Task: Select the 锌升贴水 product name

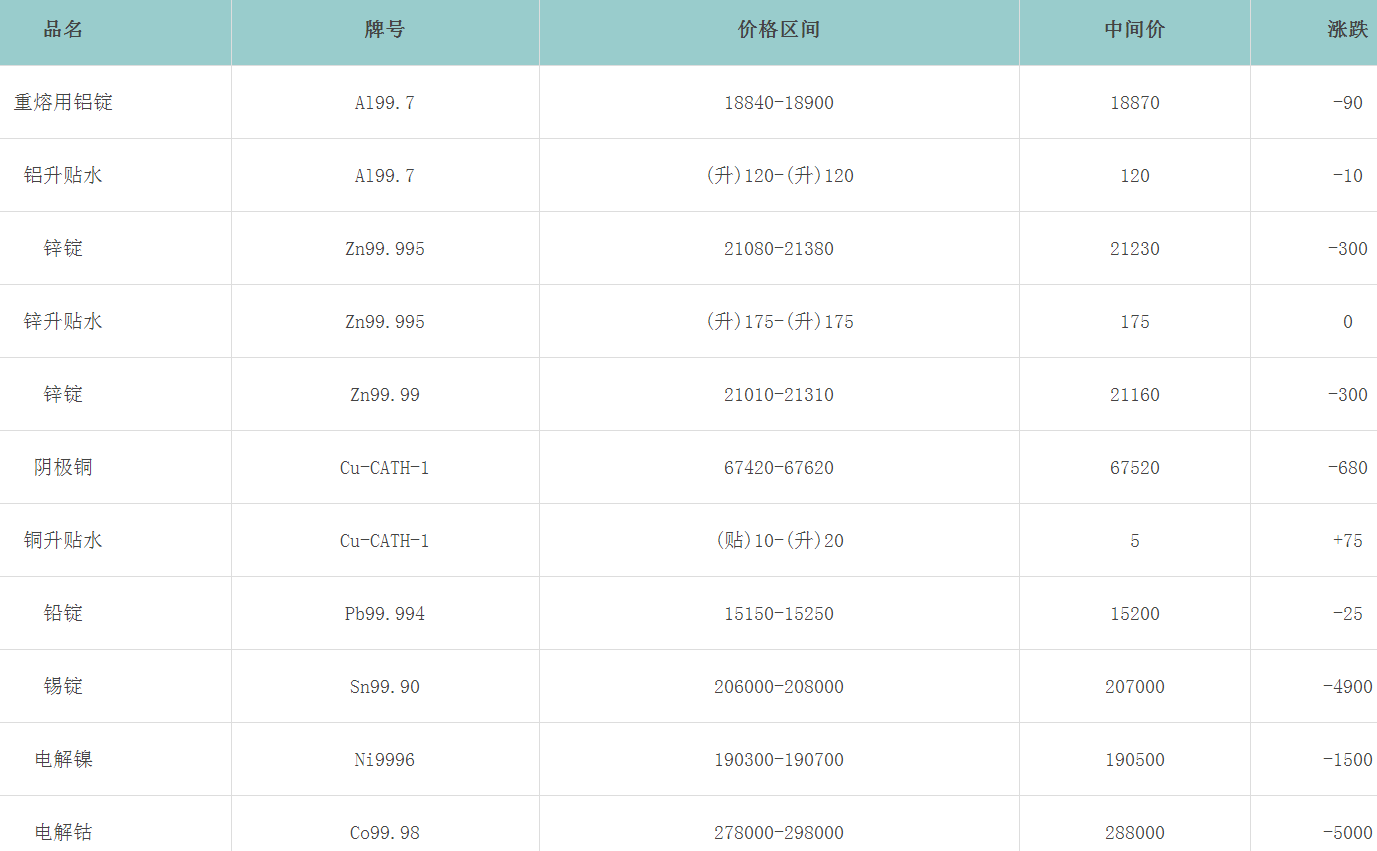Action: point(63,321)
